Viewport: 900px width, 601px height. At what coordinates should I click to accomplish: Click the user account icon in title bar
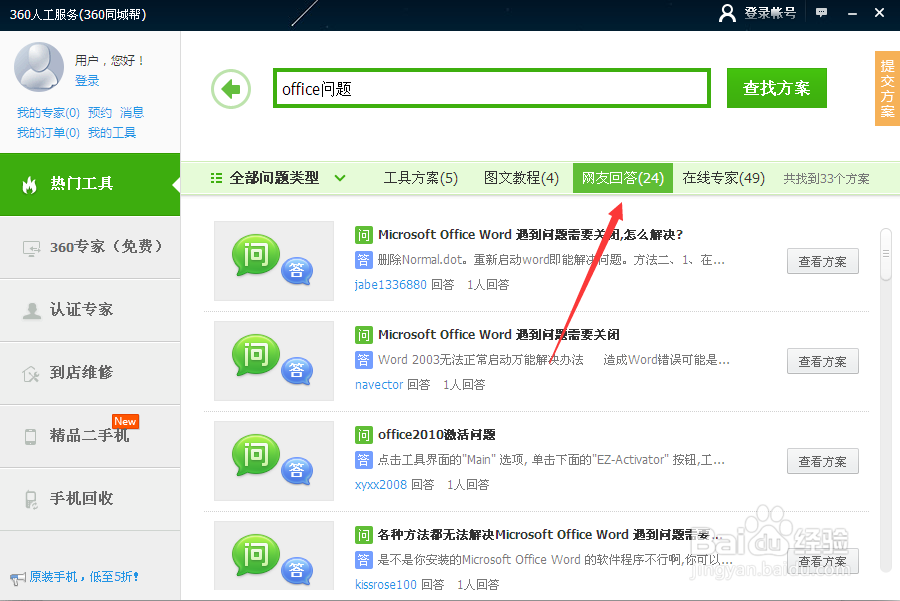(727, 13)
